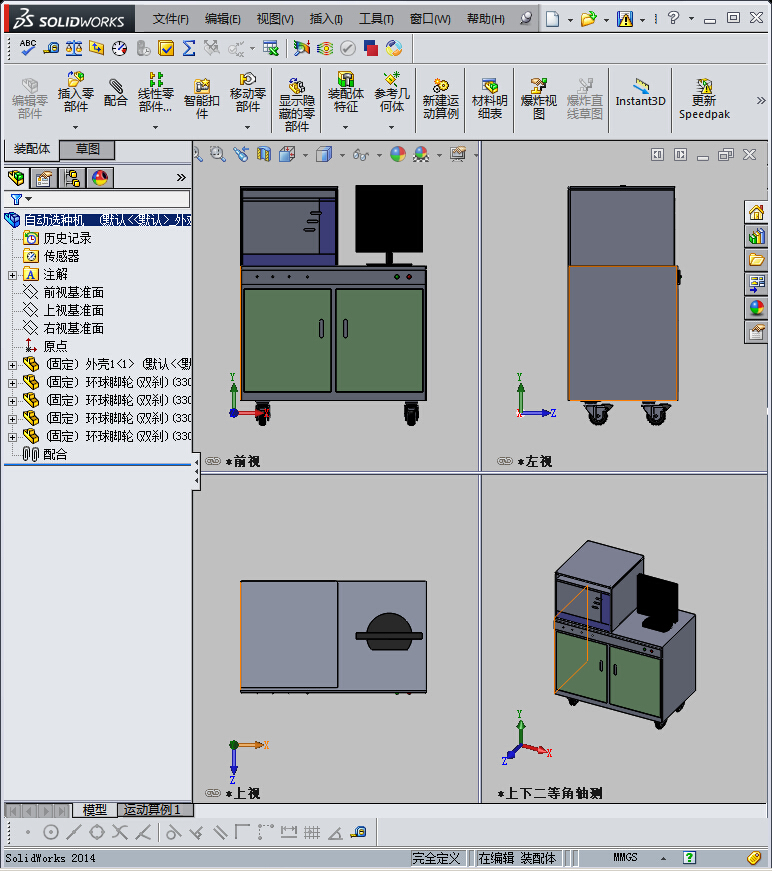This screenshot has height=871, width=772.
Task: Open Bill of Materials (材料明细表)
Action: click(x=489, y=99)
